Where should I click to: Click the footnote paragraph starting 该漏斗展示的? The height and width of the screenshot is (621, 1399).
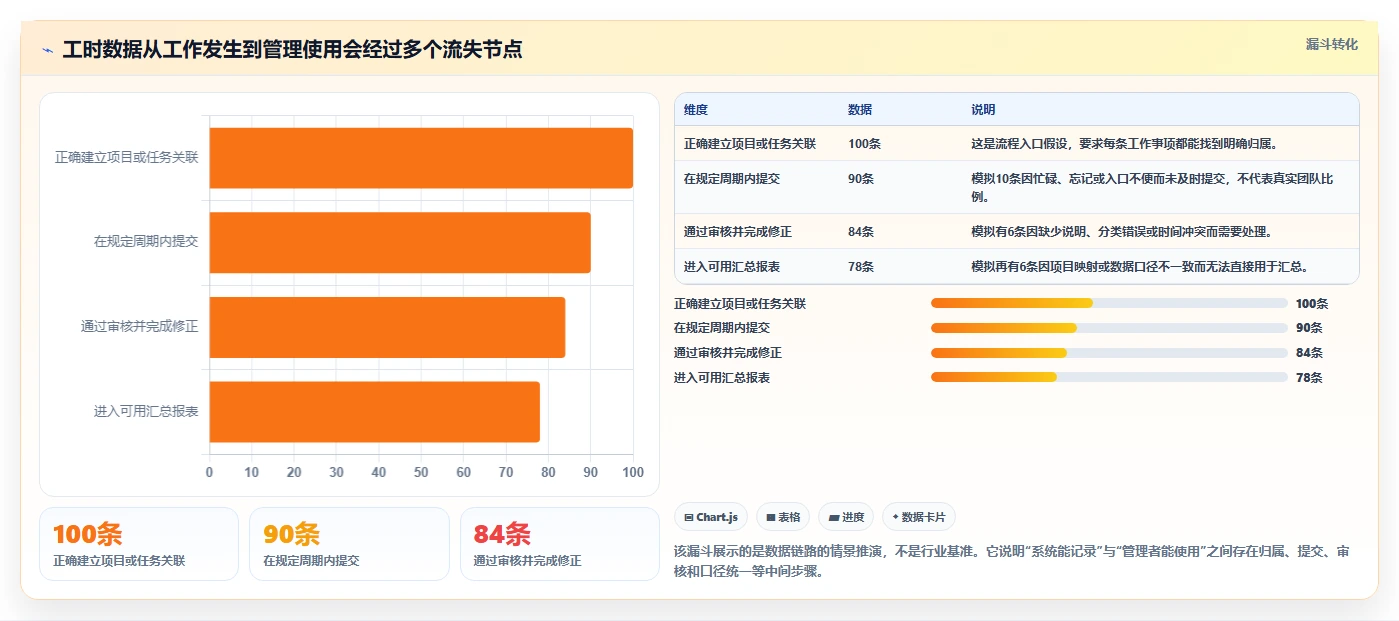click(1013, 562)
